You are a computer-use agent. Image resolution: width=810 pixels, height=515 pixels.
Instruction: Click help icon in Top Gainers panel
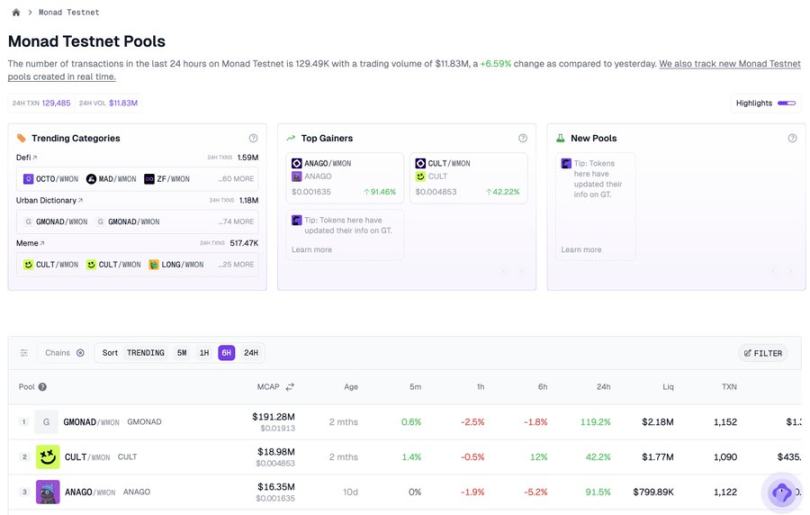coord(523,138)
